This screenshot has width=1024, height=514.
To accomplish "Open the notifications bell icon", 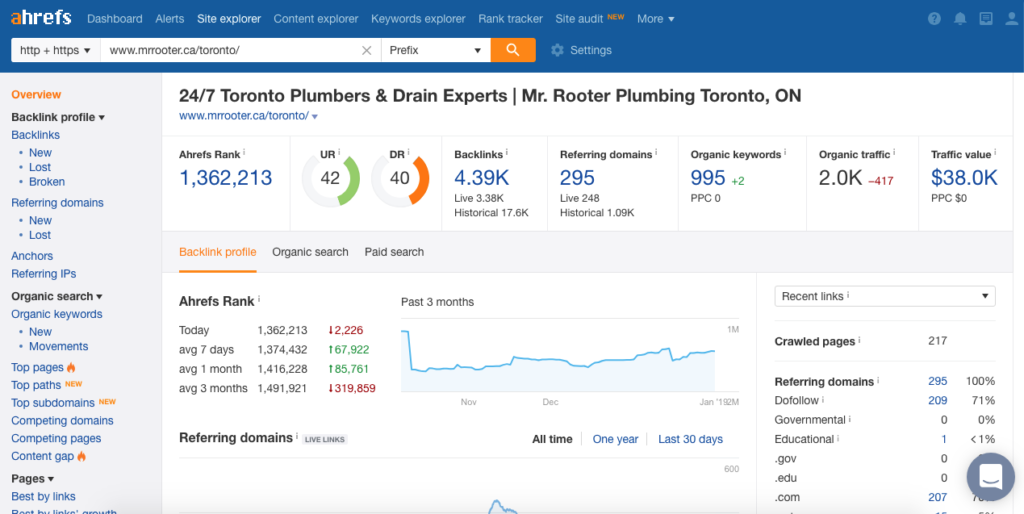I will (x=960, y=19).
